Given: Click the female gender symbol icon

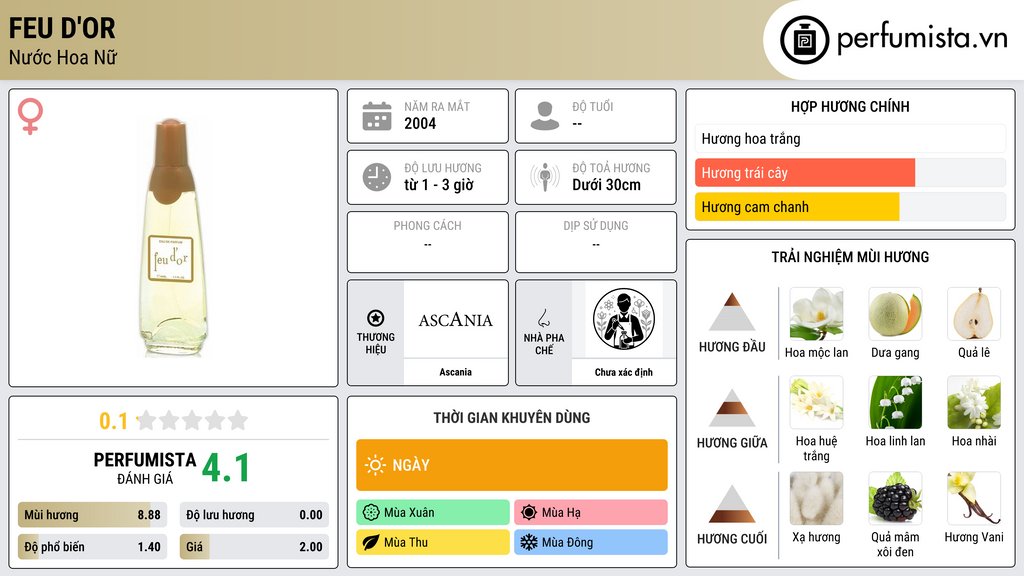Looking at the screenshot, I should tap(30, 116).
